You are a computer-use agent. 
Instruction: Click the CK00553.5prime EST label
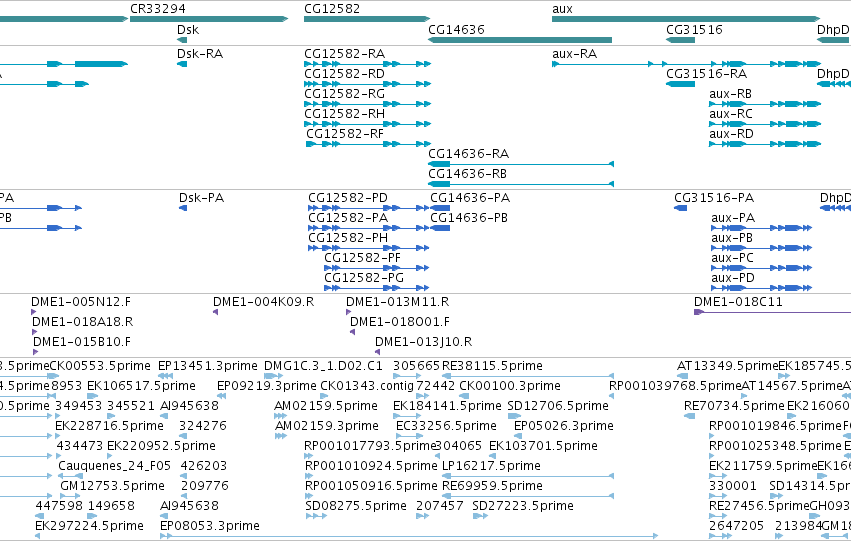100,366
